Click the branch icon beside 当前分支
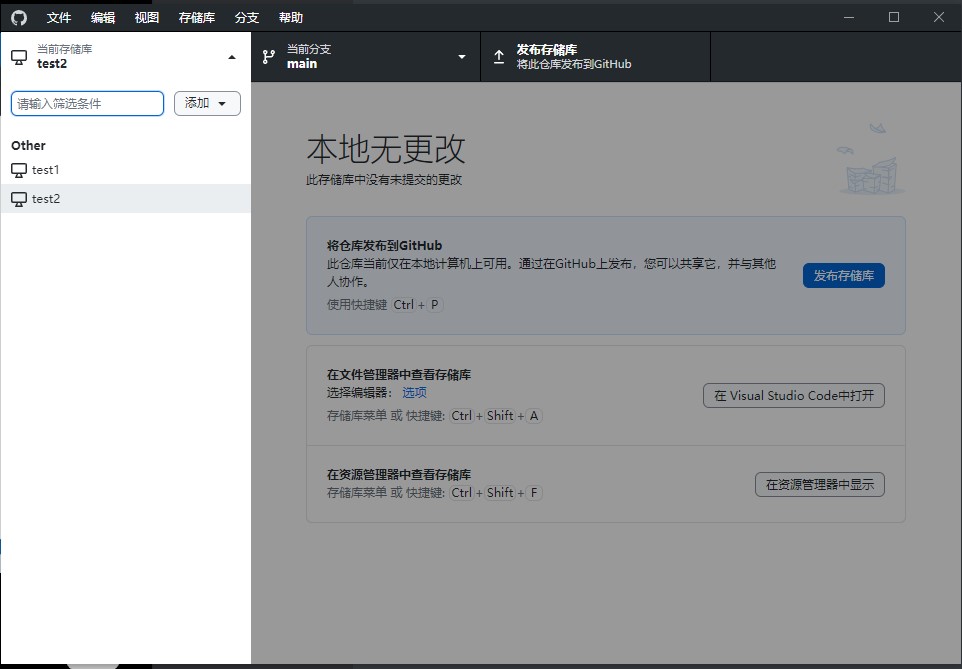The width and height of the screenshot is (962, 669). coord(268,57)
